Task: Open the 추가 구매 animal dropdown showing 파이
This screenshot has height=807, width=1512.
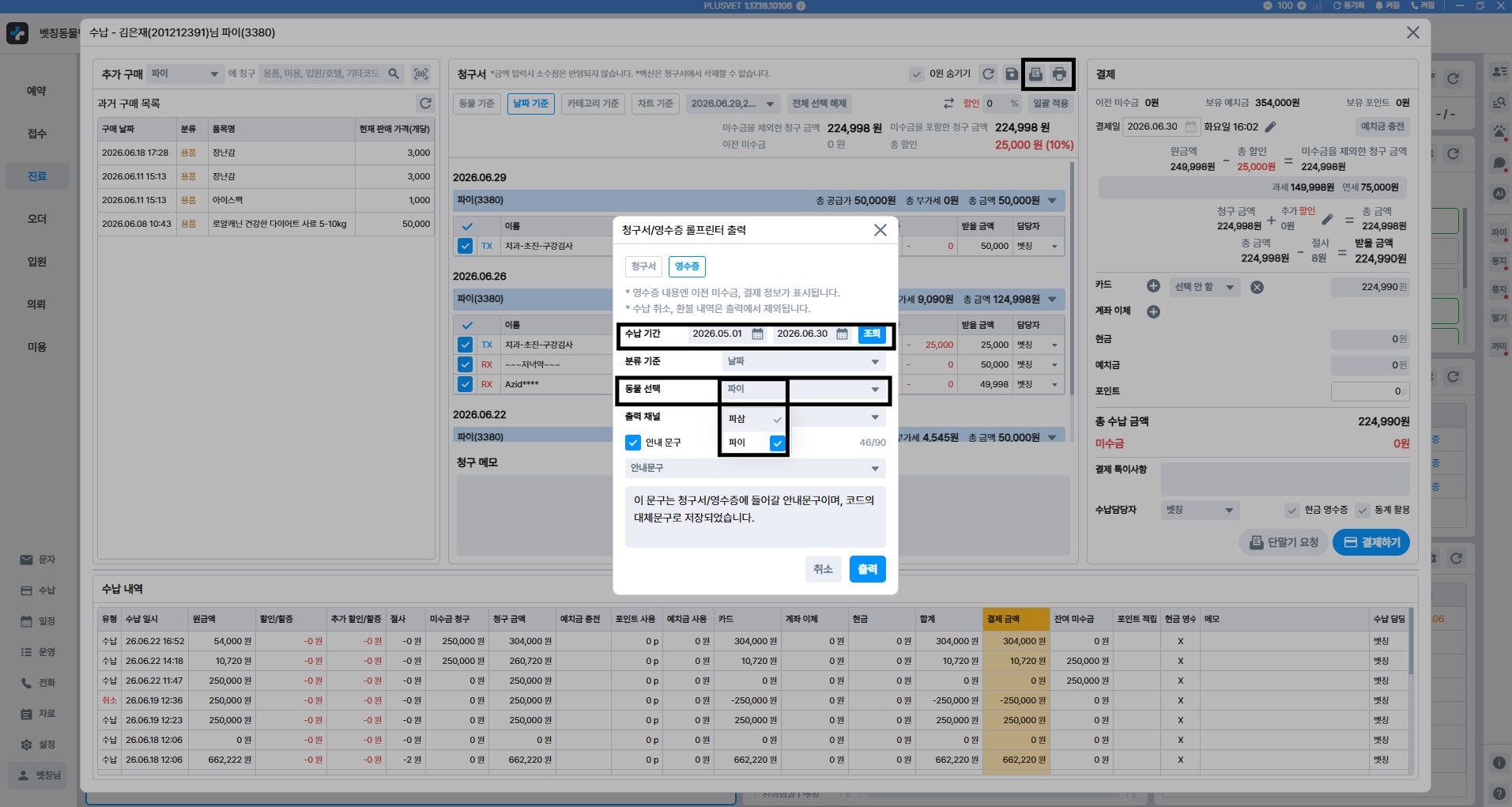Action: [185, 74]
